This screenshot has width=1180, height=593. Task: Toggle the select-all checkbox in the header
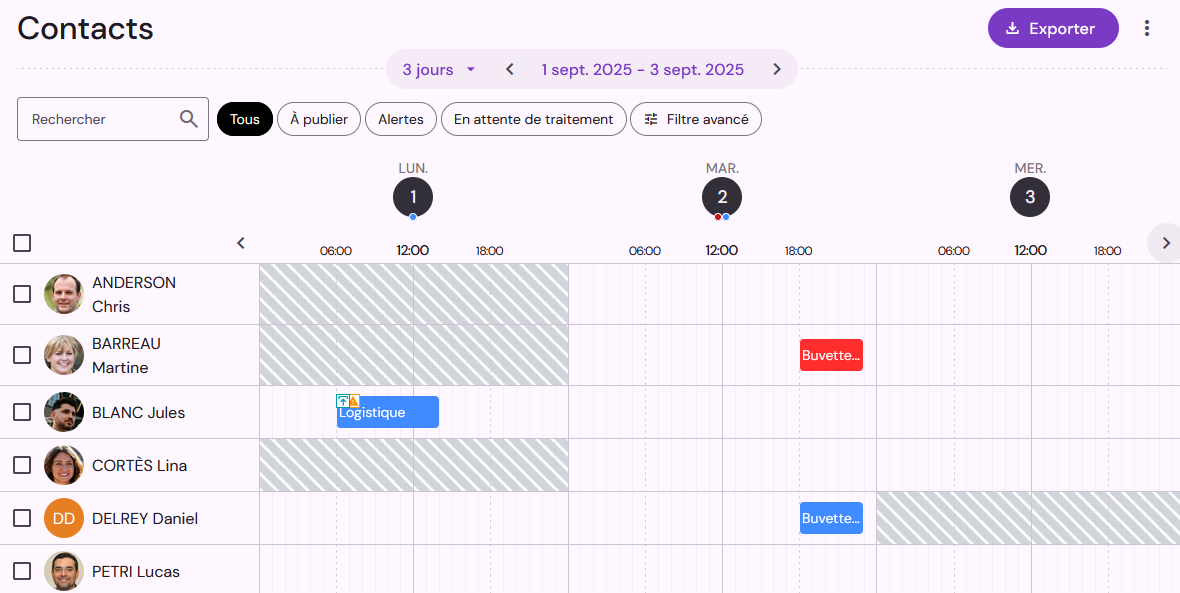pos(22,243)
